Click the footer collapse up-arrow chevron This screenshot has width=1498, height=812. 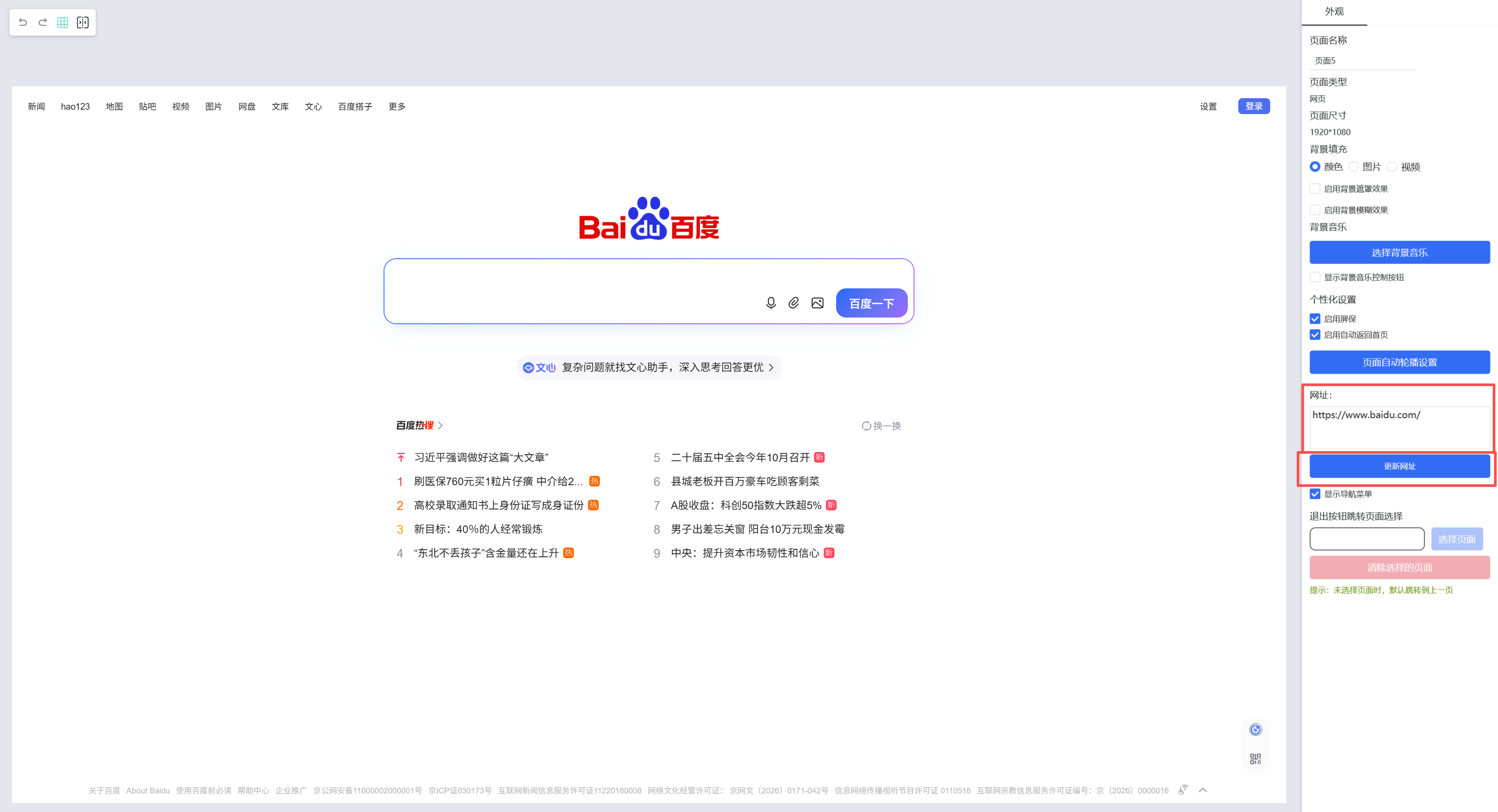tap(1202, 790)
